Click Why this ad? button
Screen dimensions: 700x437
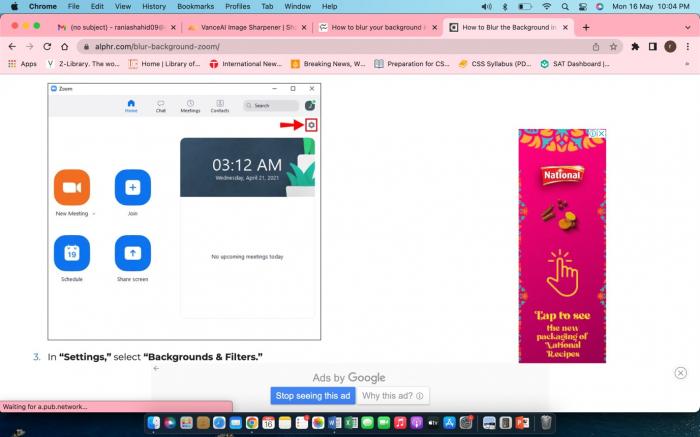(x=392, y=396)
